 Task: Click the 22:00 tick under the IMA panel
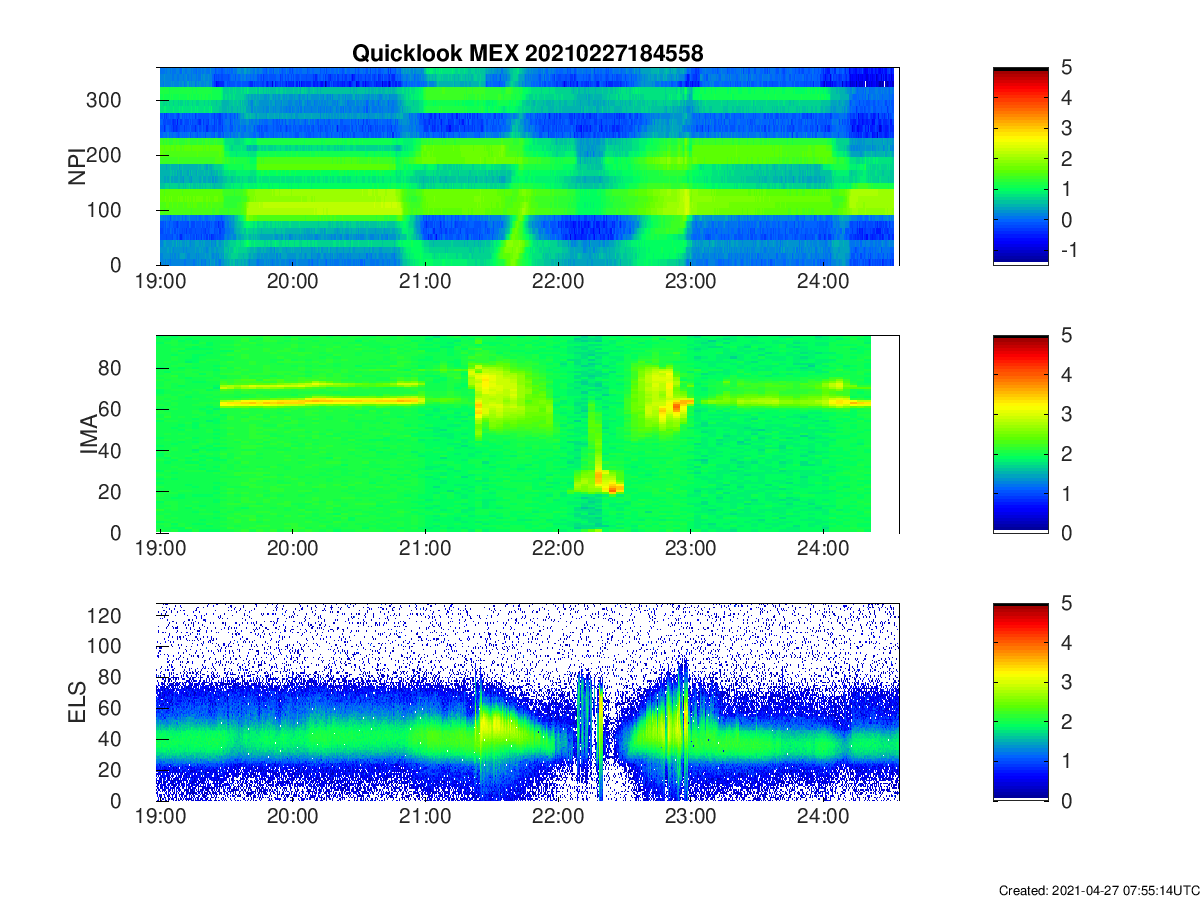click(x=558, y=549)
